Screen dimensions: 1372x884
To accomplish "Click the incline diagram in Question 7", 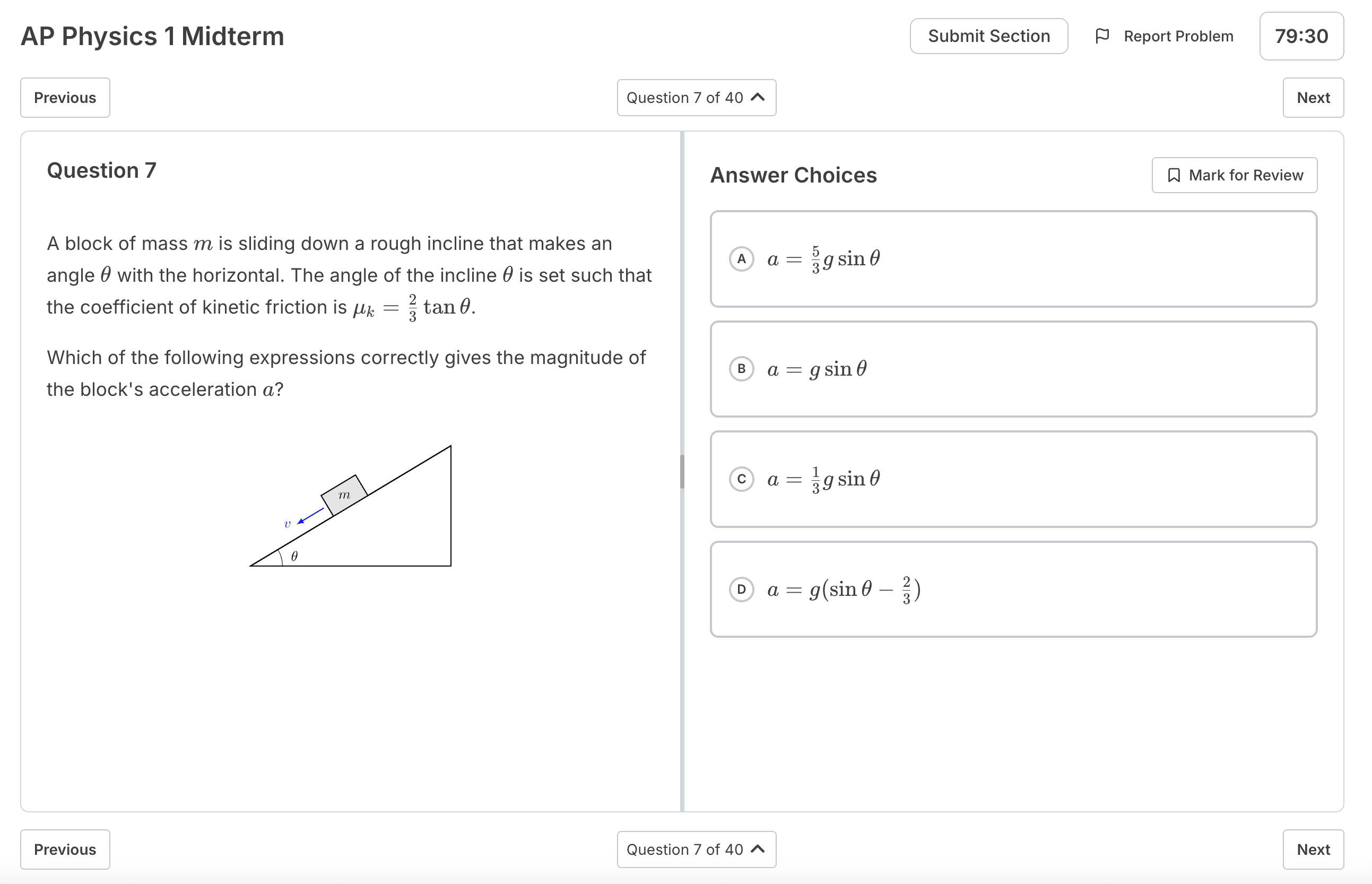I will pyautogui.click(x=350, y=505).
